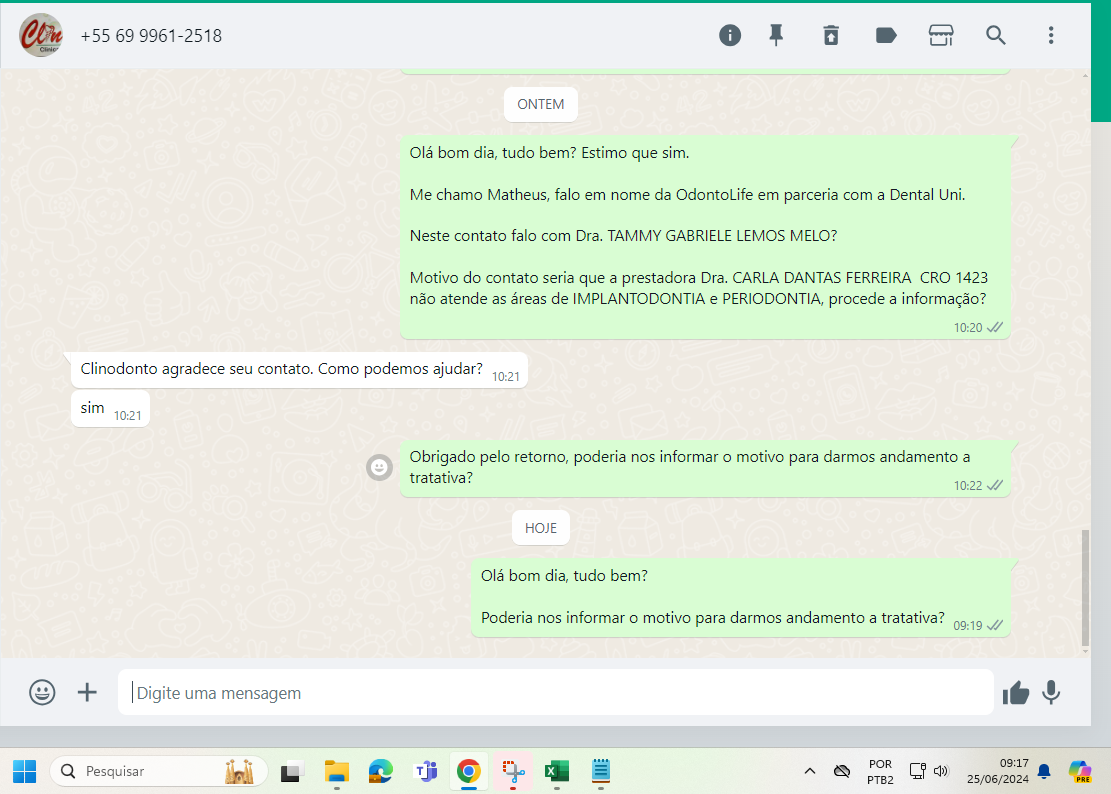
Task: Search within chat using magnifier icon
Action: (x=996, y=35)
